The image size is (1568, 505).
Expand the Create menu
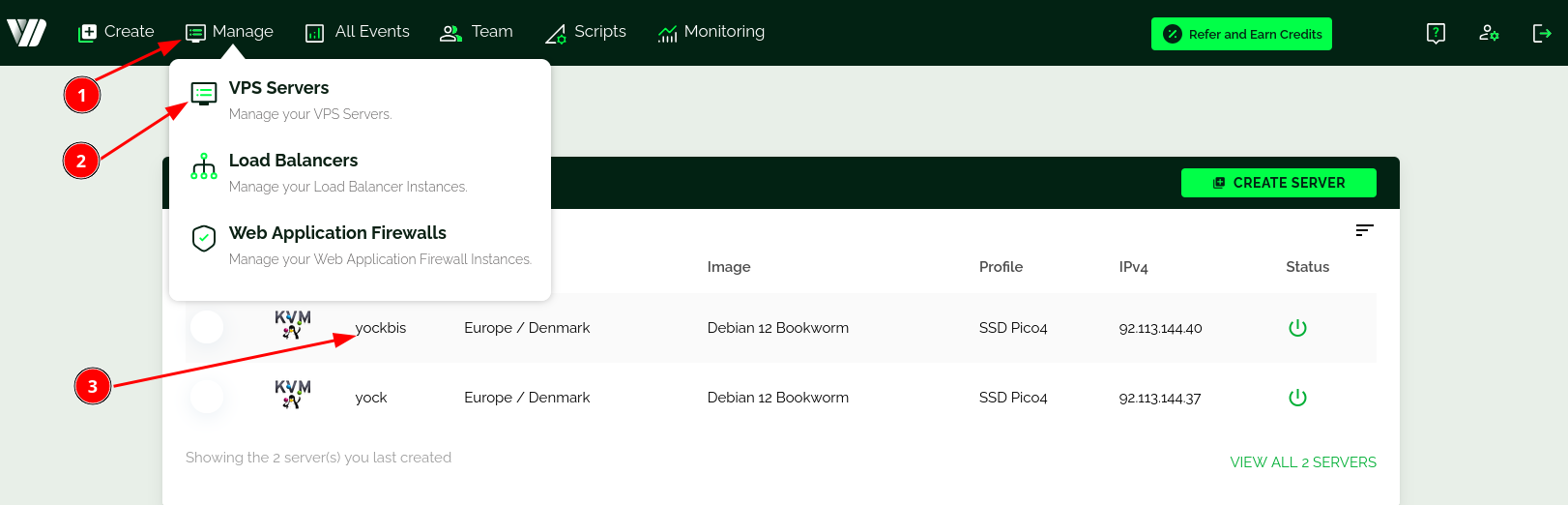tap(116, 32)
